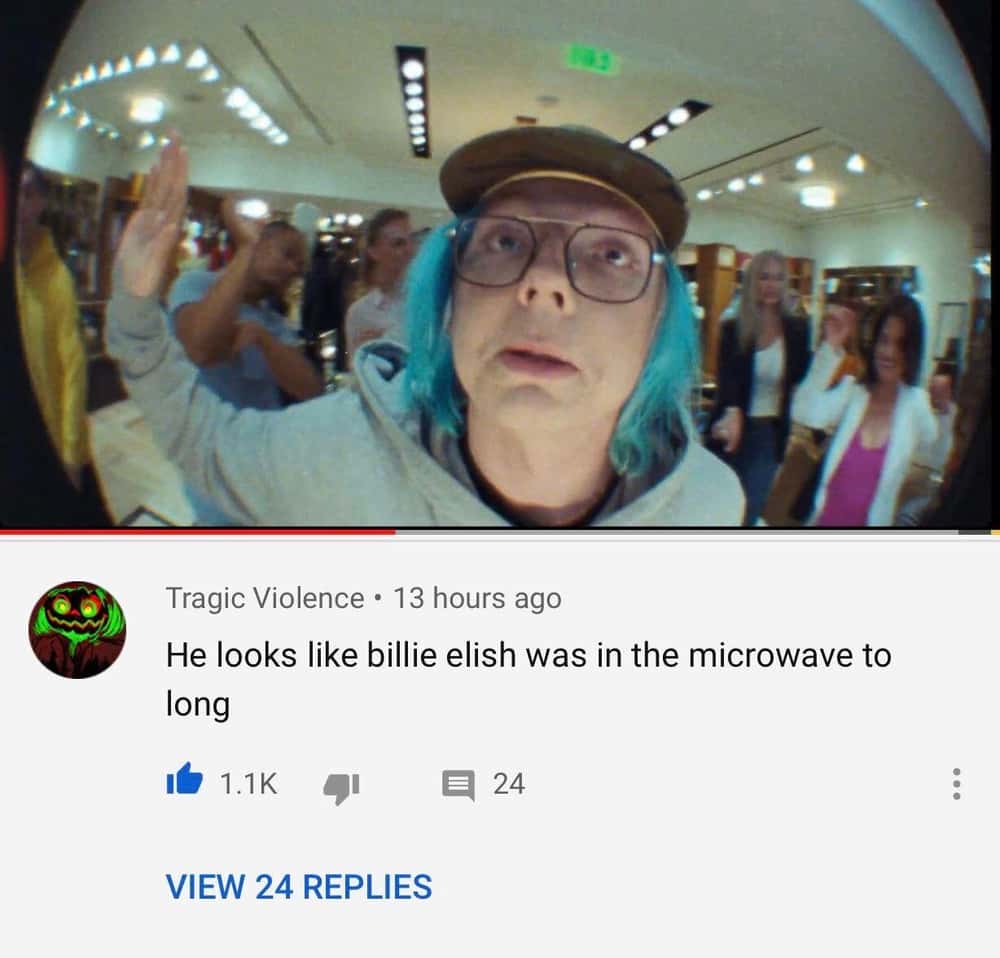1000x958 pixels.
Task: Open Tragic Violence's pumpkin avatar profile
Action: click(77, 630)
